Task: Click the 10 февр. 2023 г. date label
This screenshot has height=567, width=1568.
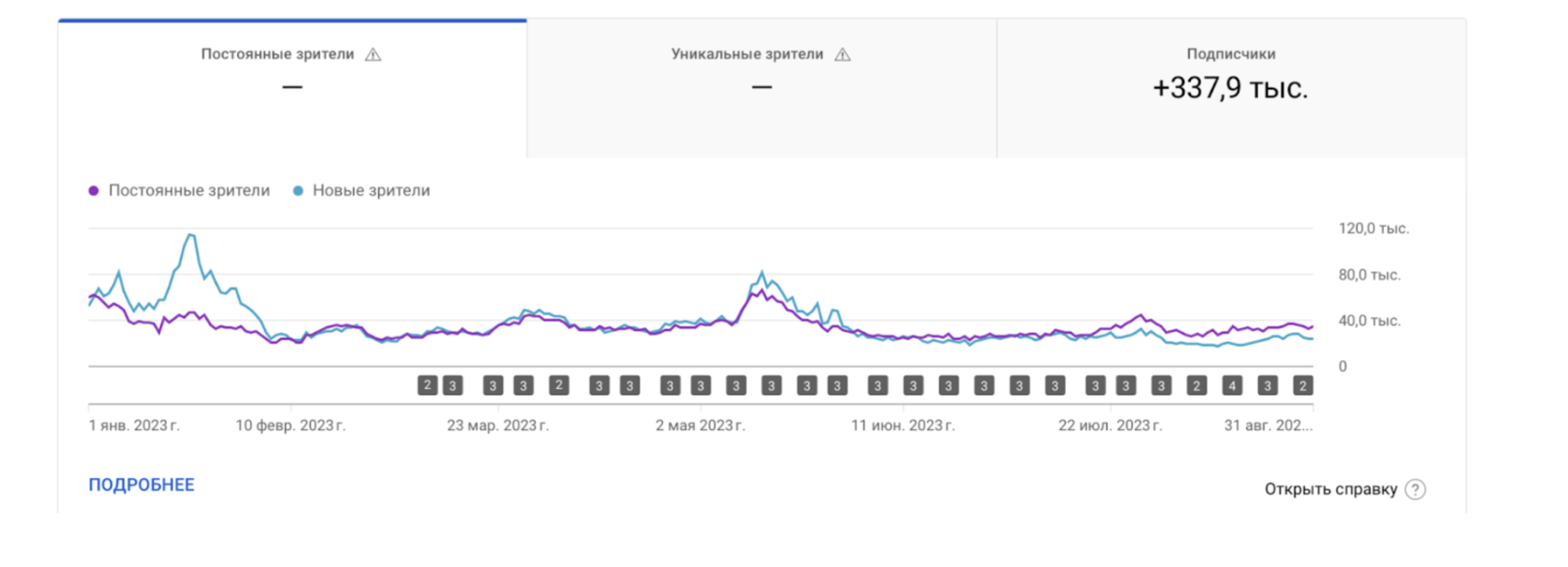Action: coord(290,425)
